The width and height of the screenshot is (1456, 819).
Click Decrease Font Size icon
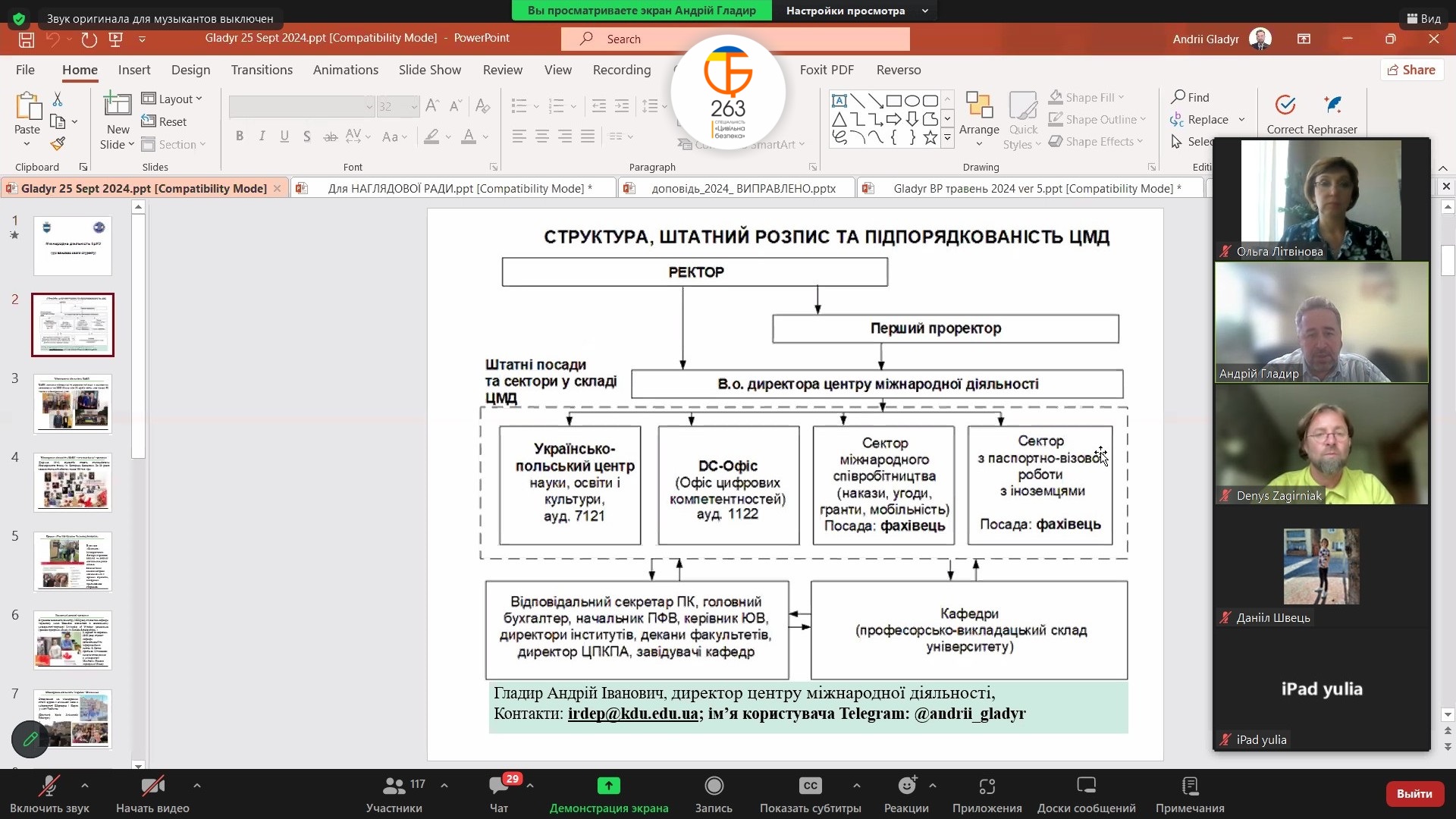pyautogui.click(x=456, y=106)
